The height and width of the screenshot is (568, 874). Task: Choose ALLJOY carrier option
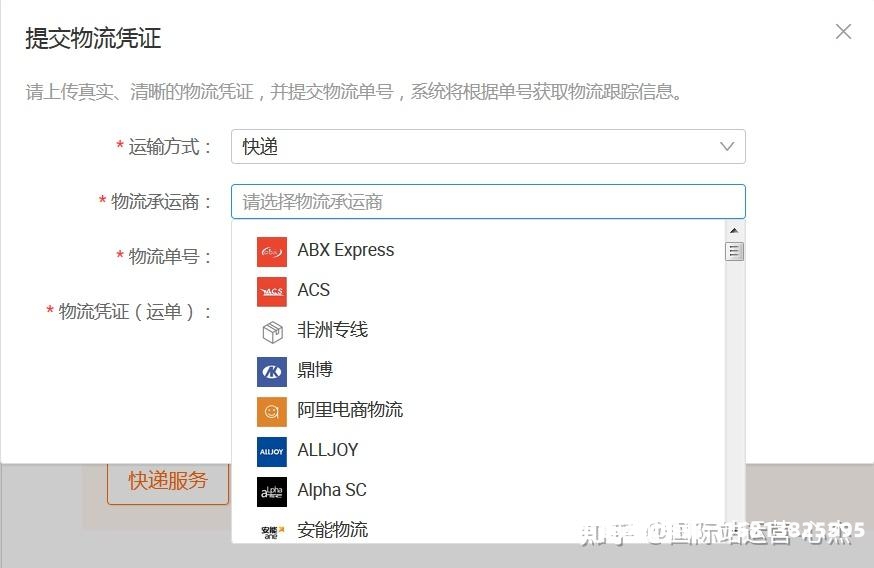pyautogui.click(x=327, y=450)
